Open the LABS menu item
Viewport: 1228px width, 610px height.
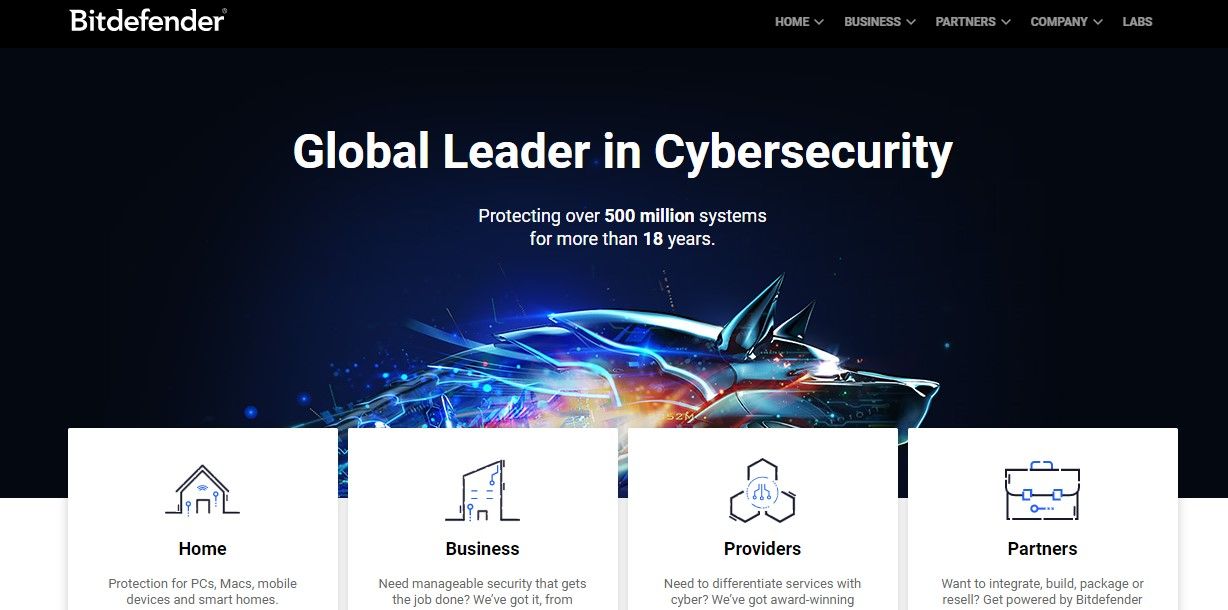click(1137, 22)
